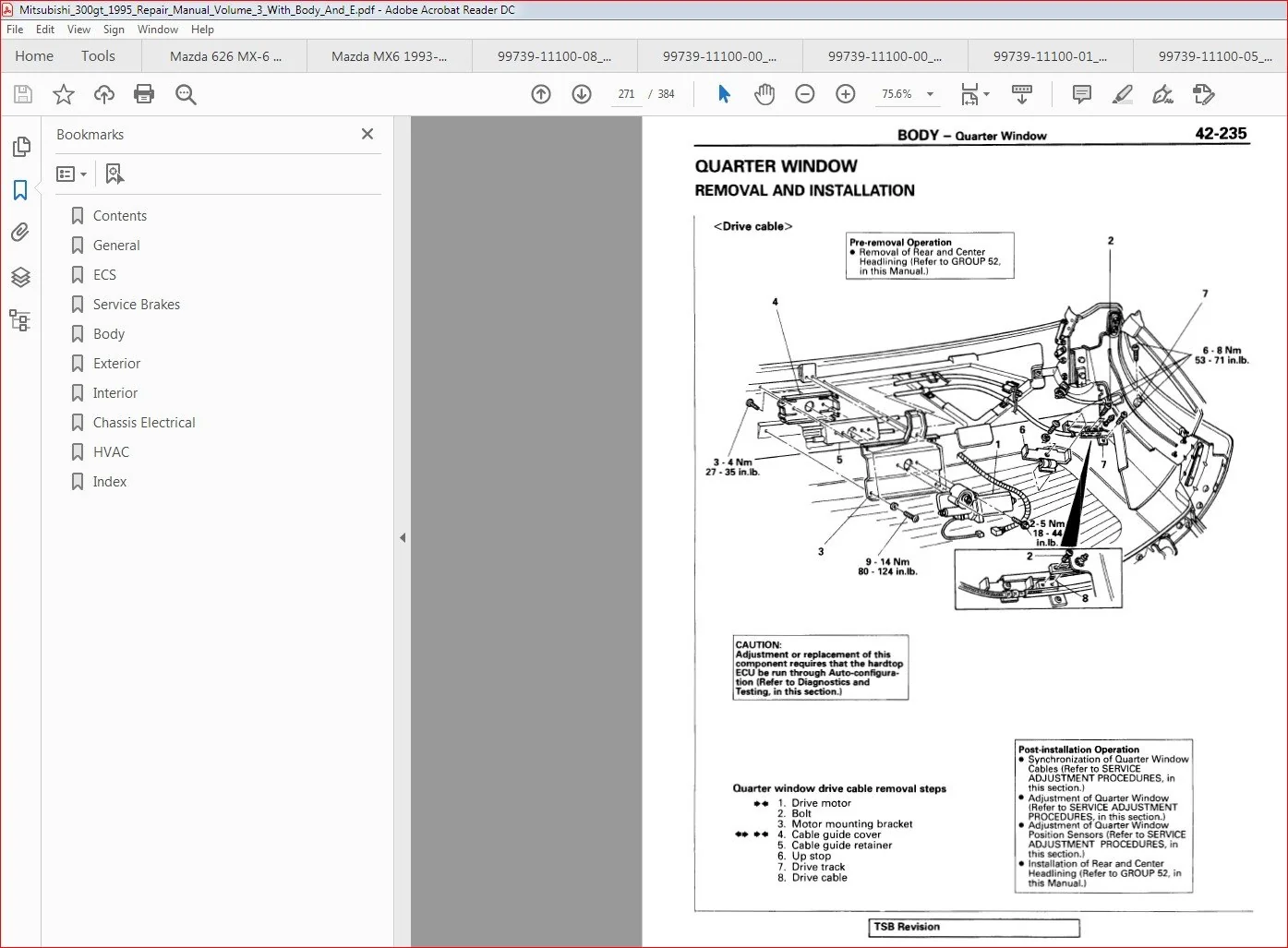Open the Model Tree panel icon
Image resolution: width=1288 pixels, height=948 pixels.
(x=20, y=320)
